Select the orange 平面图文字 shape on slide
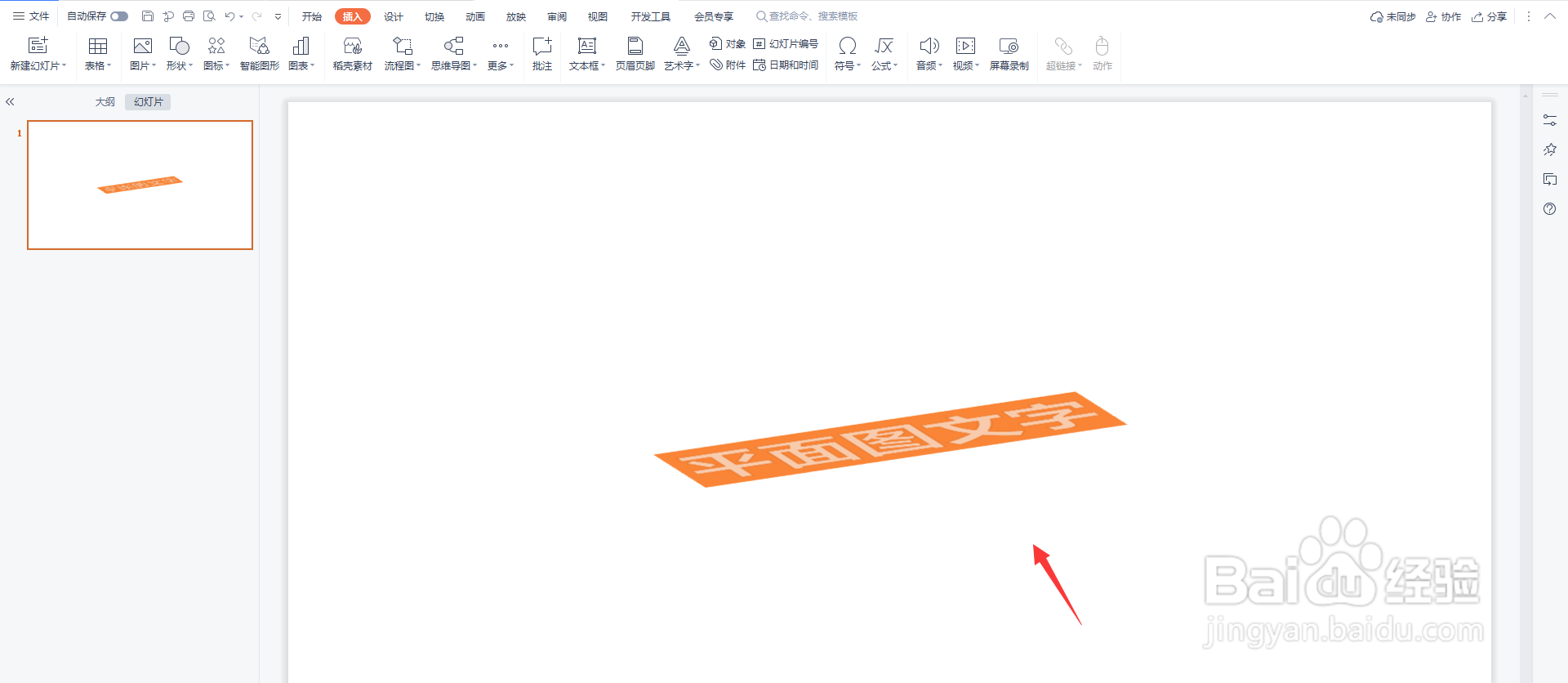Screen dimensions: 1568x683 click(890, 440)
